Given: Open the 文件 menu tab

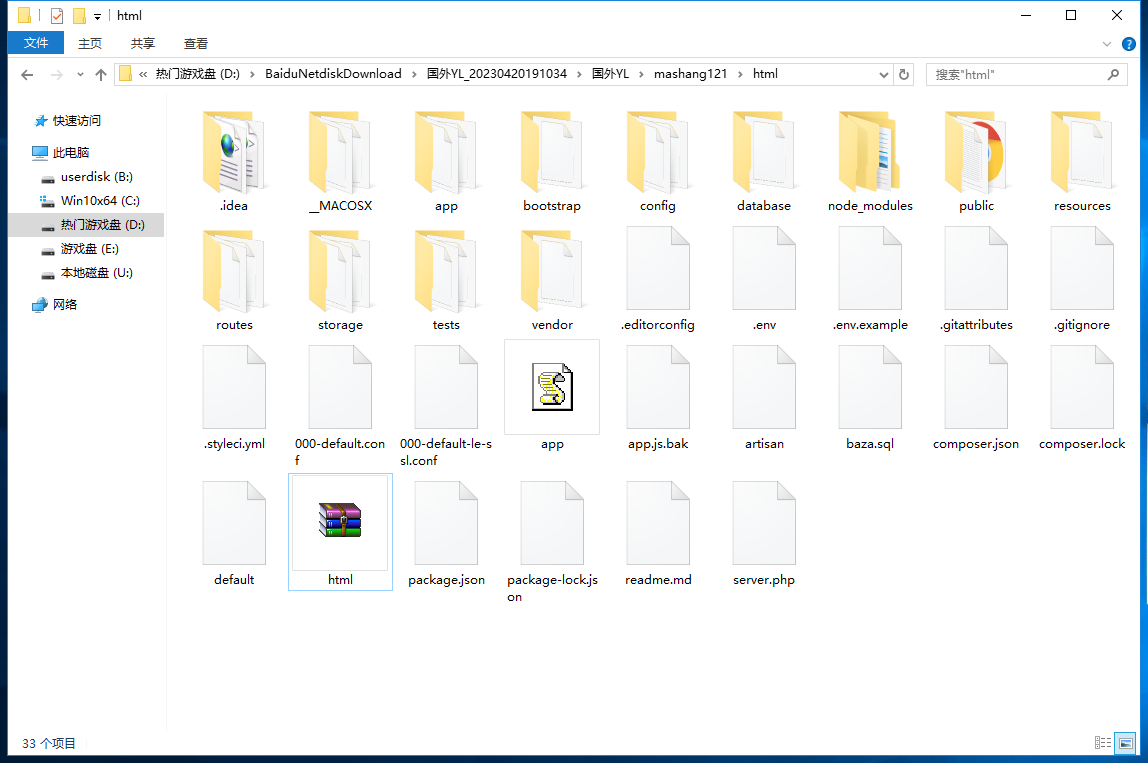Looking at the screenshot, I should [x=36, y=43].
